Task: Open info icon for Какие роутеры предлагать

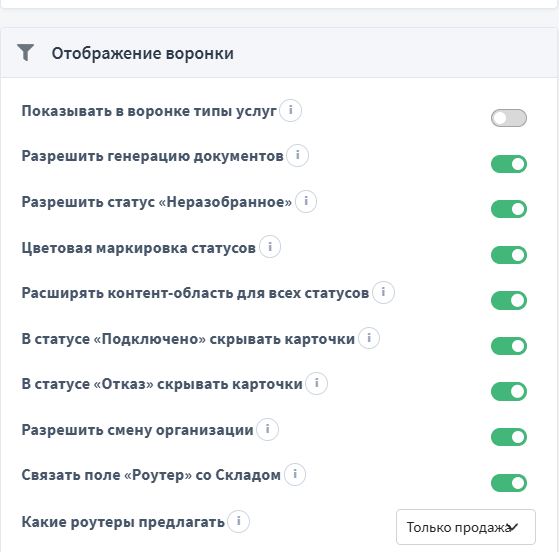Action: point(239,522)
